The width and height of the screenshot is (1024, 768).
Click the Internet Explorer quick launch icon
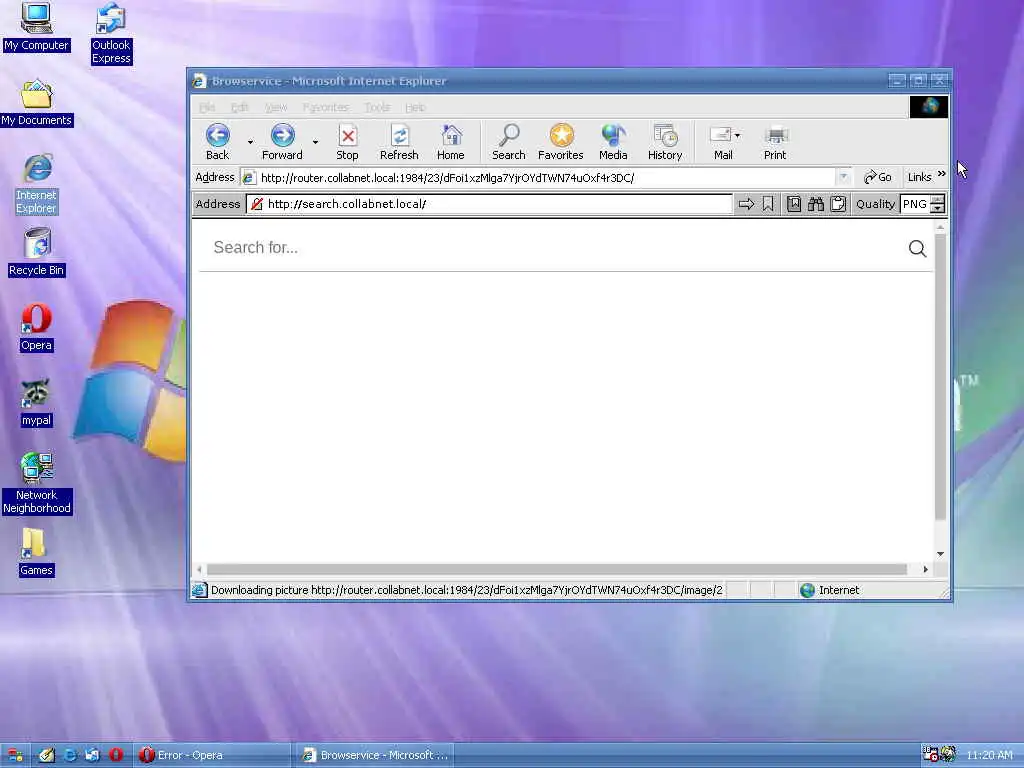[x=69, y=755]
